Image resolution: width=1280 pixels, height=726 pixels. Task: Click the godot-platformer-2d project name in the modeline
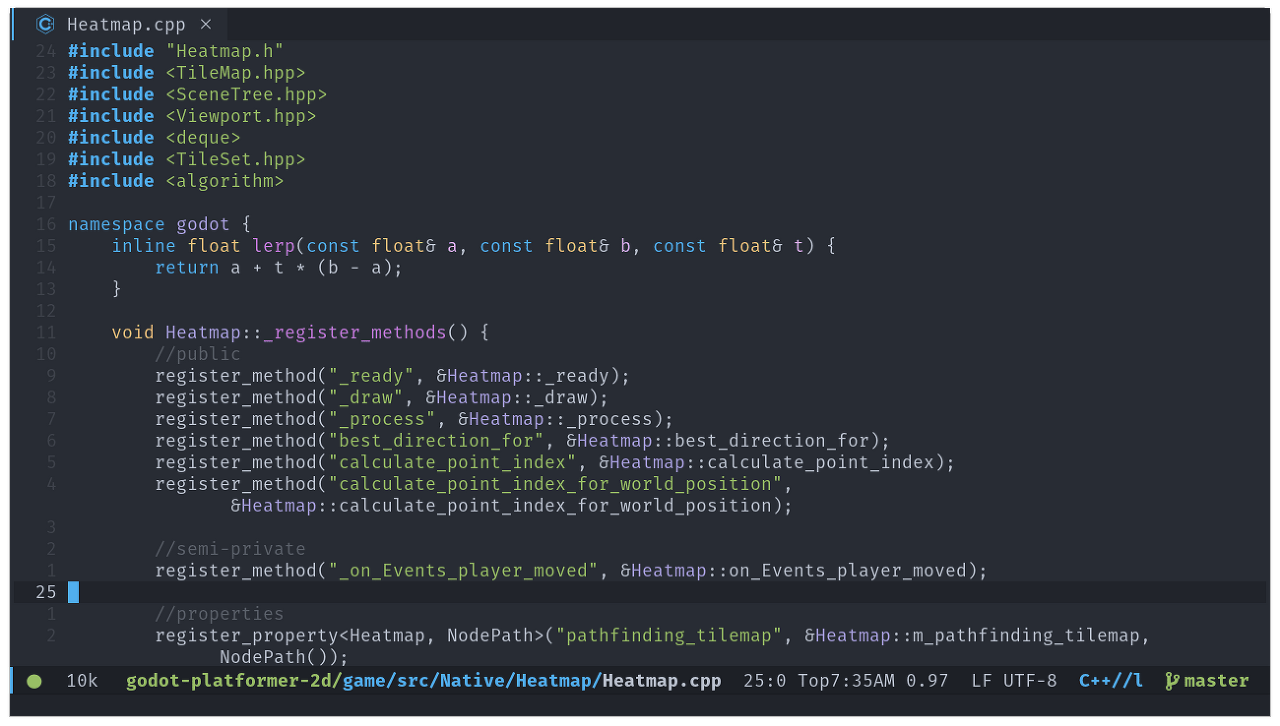tap(230, 681)
